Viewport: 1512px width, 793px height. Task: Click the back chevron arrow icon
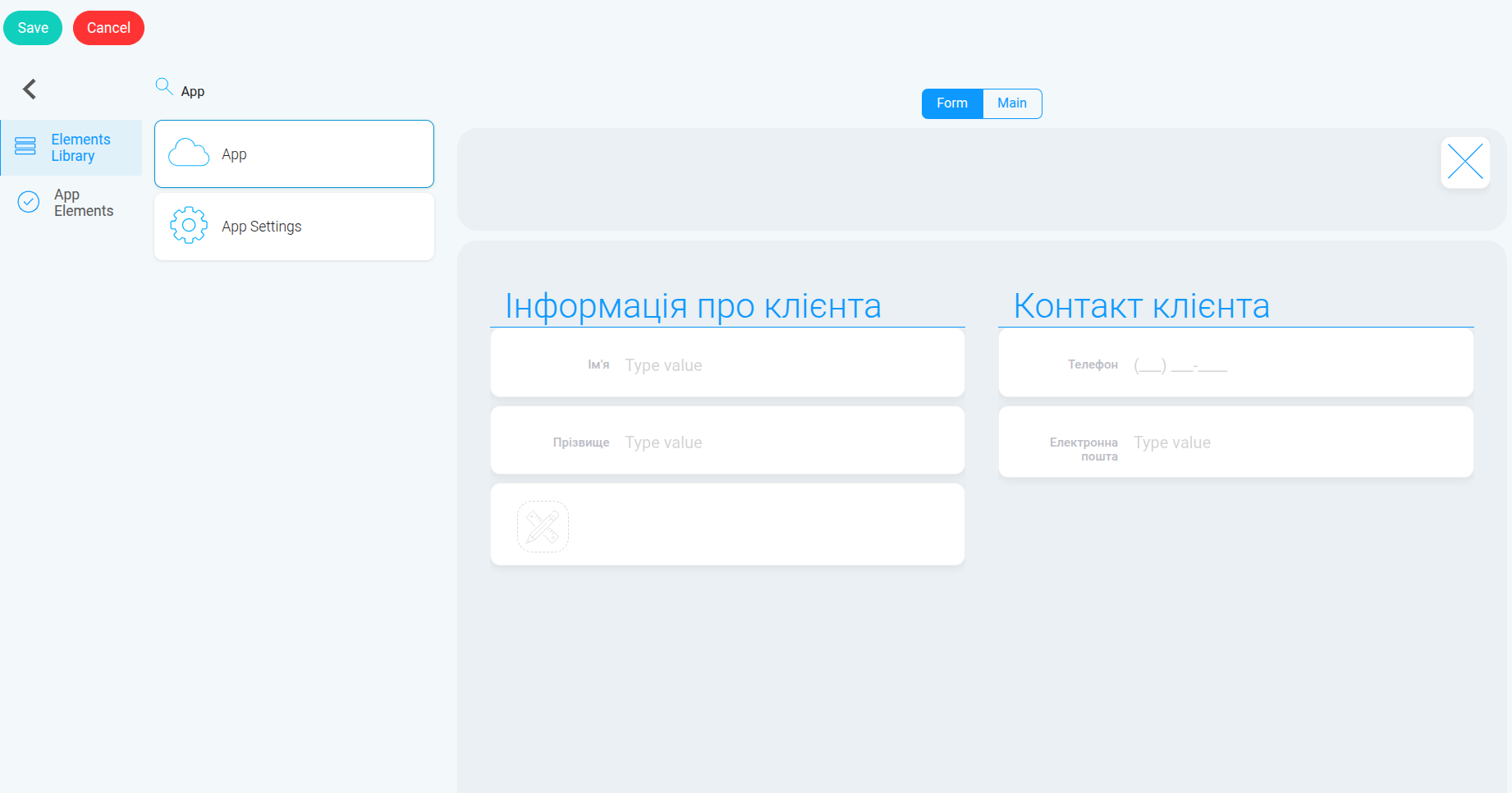(x=30, y=89)
